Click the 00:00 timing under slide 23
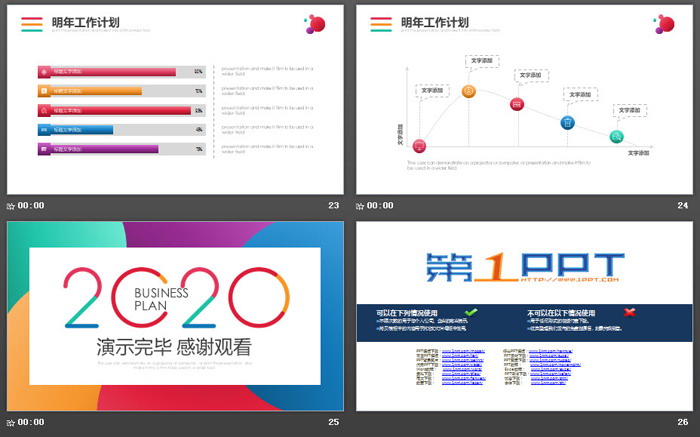700x437 pixels. [31, 205]
